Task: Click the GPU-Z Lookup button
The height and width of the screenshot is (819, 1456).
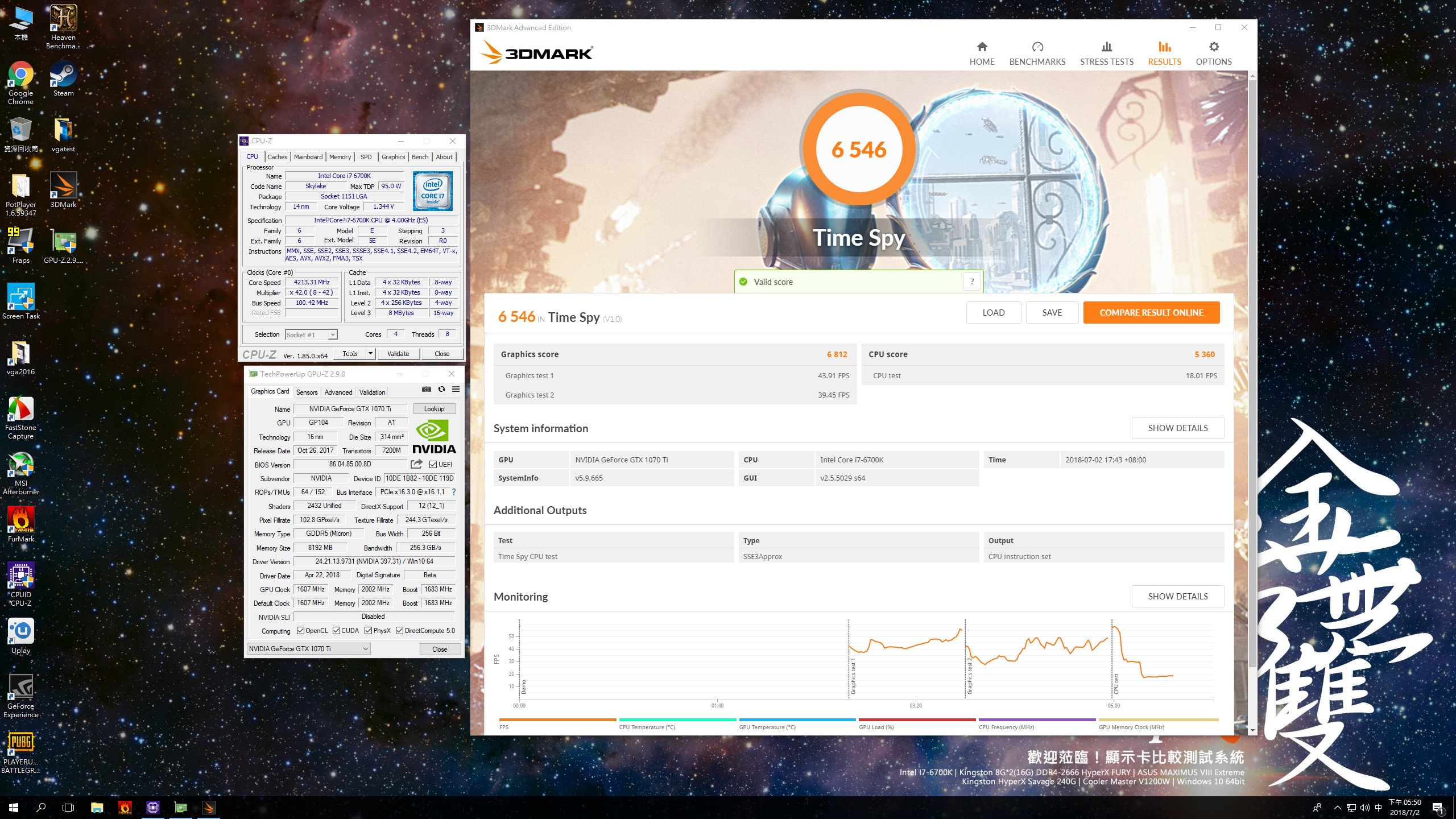Action: tap(434, 408)
